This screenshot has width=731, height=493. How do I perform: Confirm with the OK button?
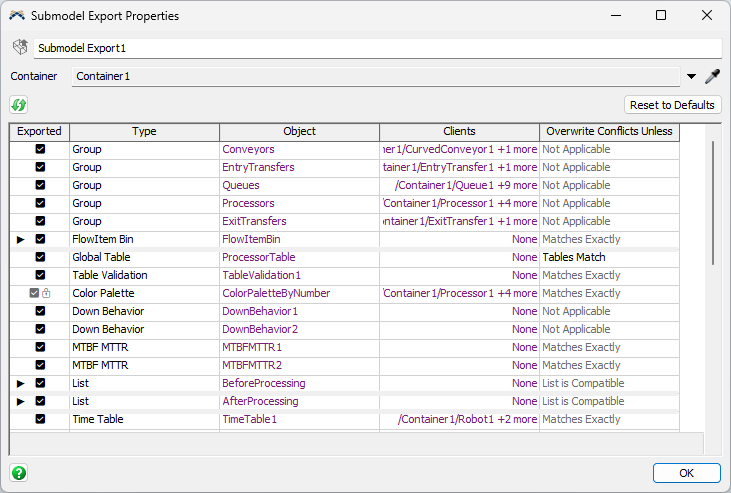point(686,473)
